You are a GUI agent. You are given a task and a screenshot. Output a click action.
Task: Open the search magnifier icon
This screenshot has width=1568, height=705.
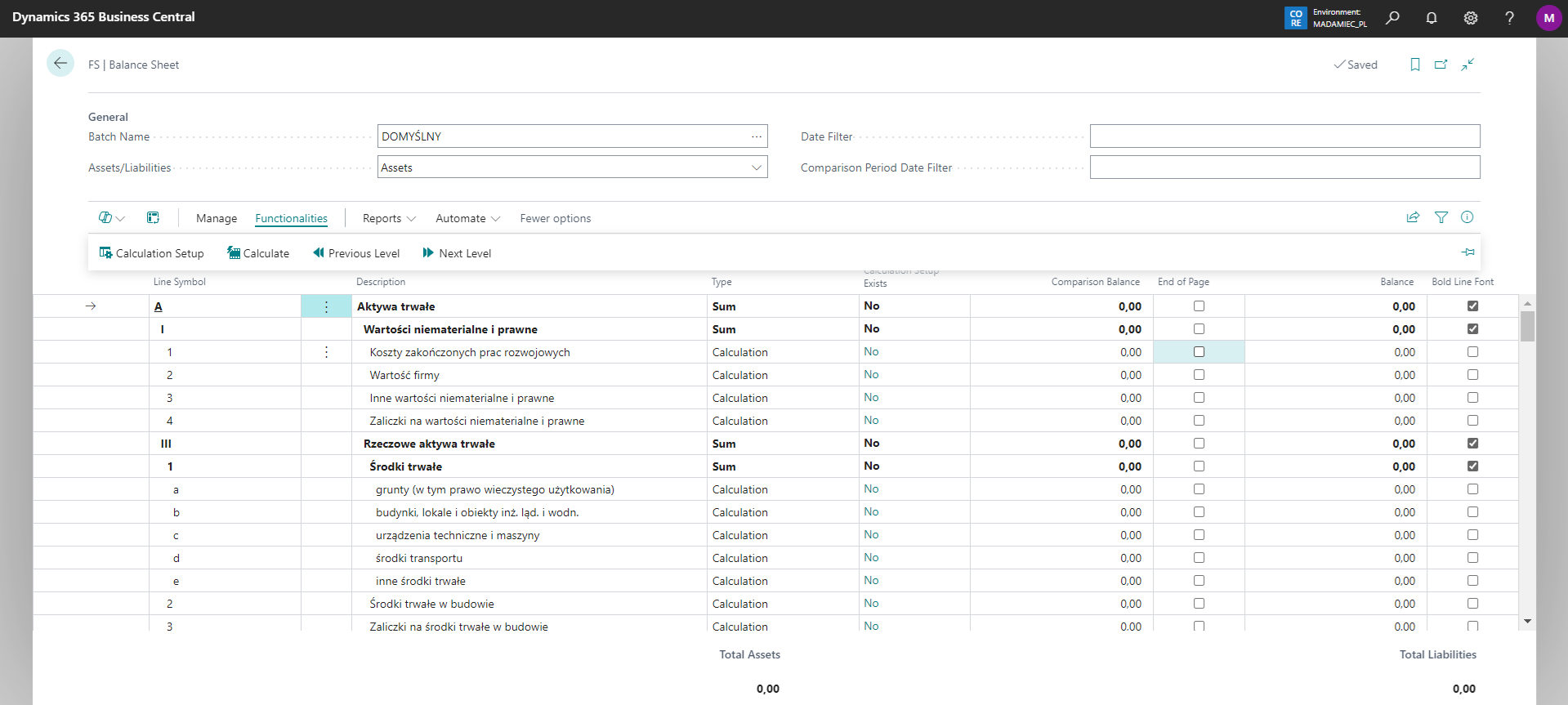(x=1392, y=18)
